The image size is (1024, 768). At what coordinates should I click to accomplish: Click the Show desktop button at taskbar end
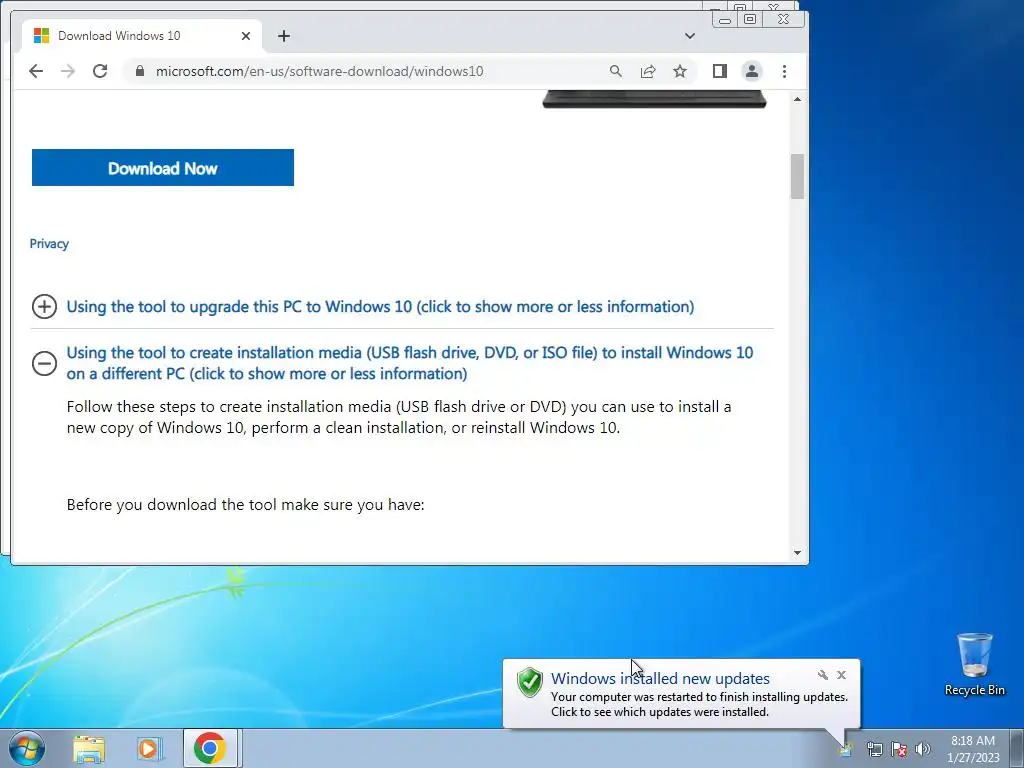click(x=1016, y=748)
